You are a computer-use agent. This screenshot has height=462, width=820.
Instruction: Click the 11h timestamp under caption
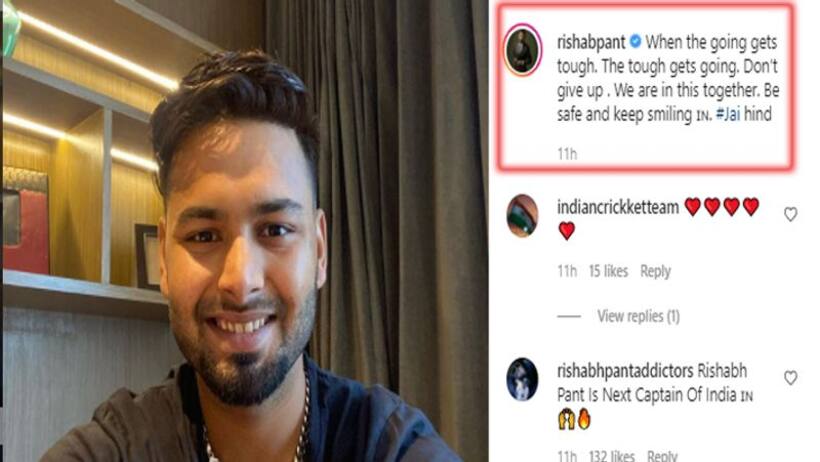click(567, 154)
